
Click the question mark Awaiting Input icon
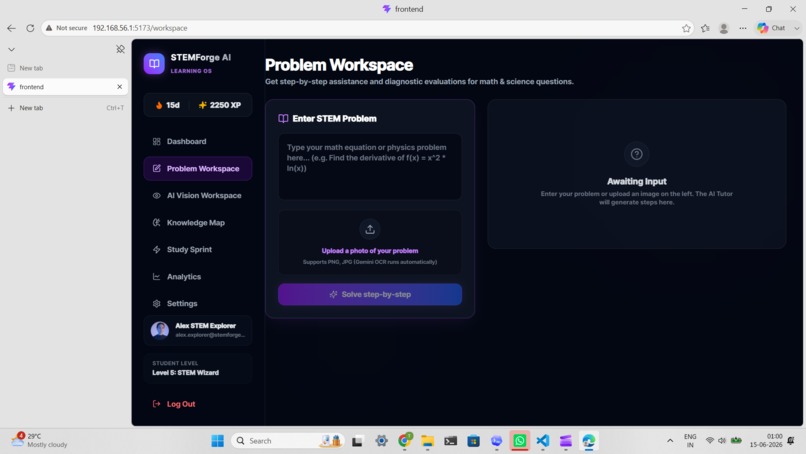click(636, 154)
